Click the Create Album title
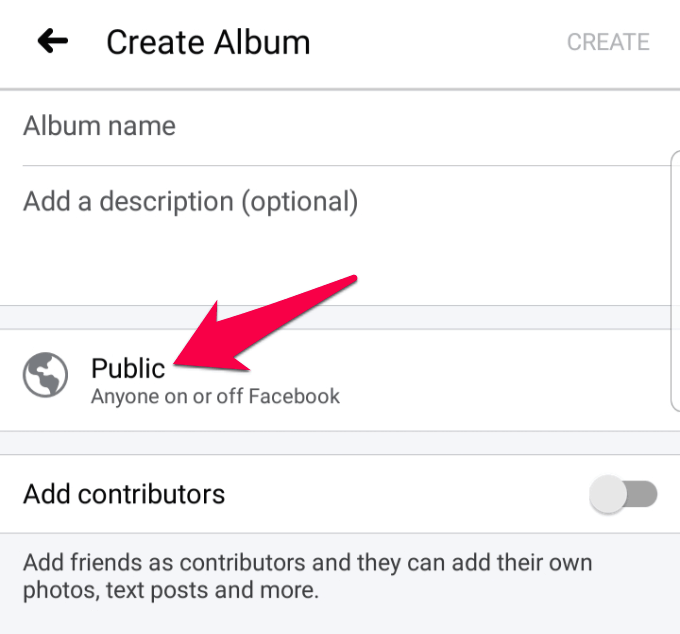The image size is (680, 634). click(x=208, y=42)
